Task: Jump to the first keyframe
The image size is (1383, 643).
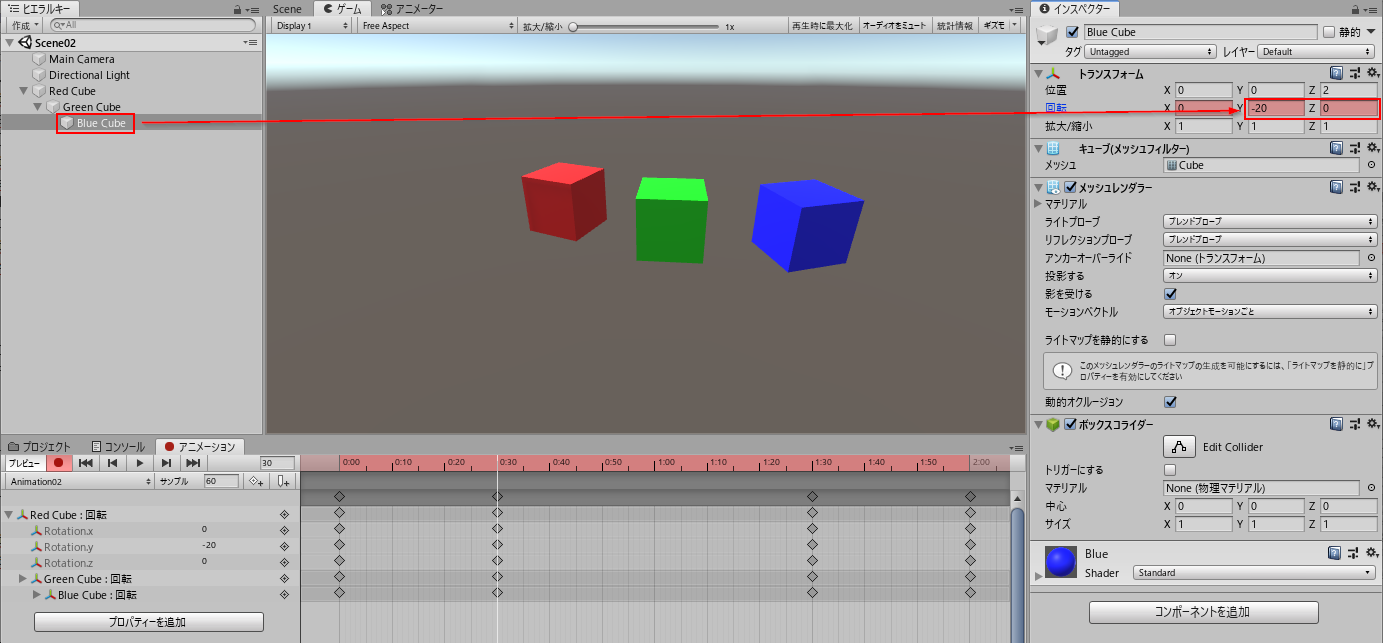Action: (x=85, y=462)
